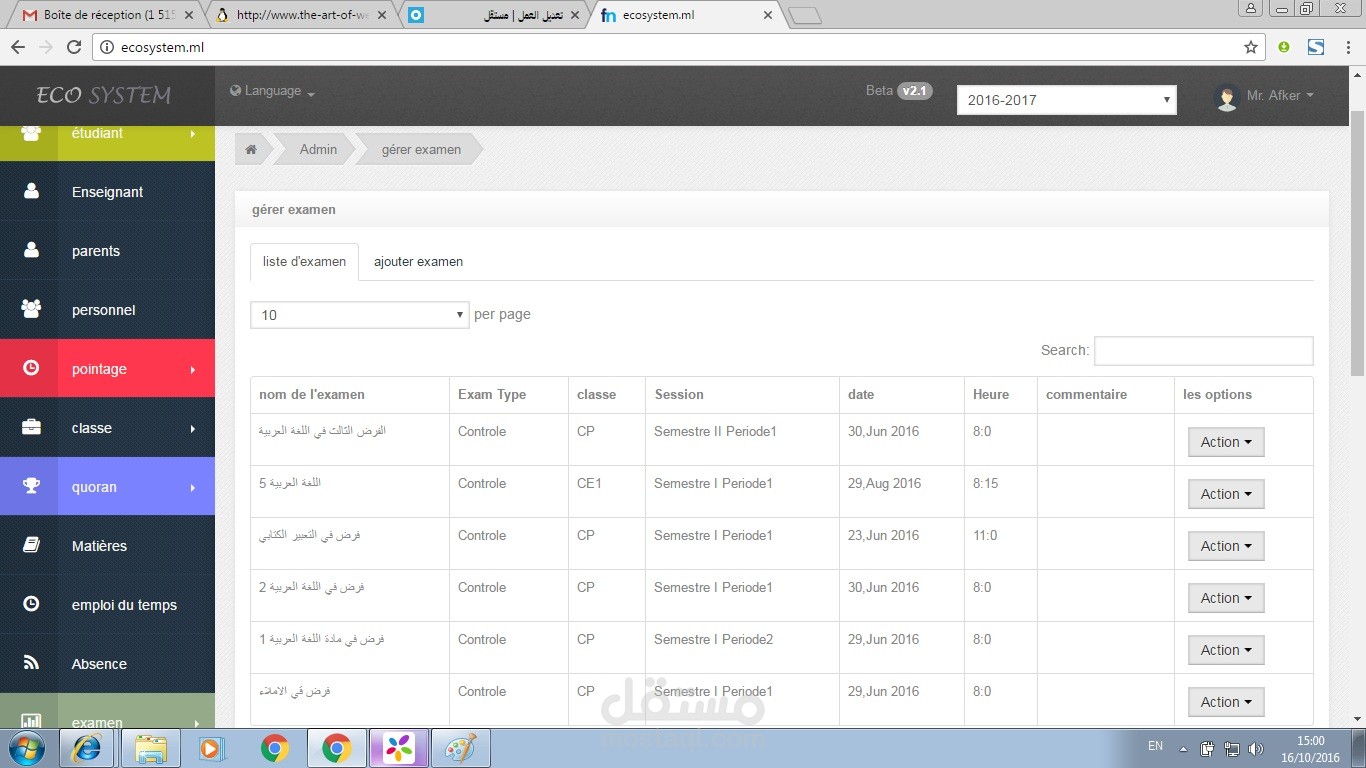Click the home icon in the breadcrumb
The width and height of the screenshot is (1366, 768).
[251, 149]
